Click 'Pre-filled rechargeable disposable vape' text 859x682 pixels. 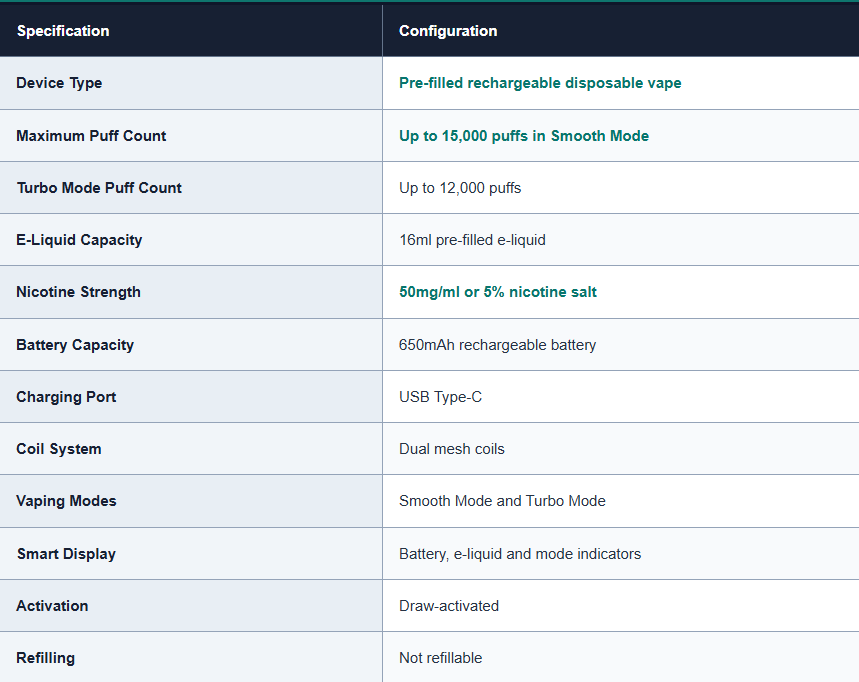point(540,83)
